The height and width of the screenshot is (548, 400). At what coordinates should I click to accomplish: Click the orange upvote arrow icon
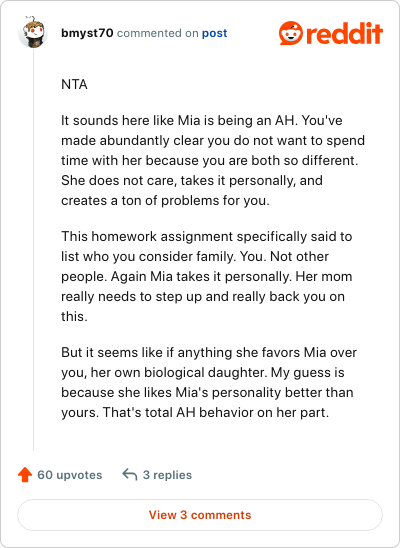(x=25, y=475)
